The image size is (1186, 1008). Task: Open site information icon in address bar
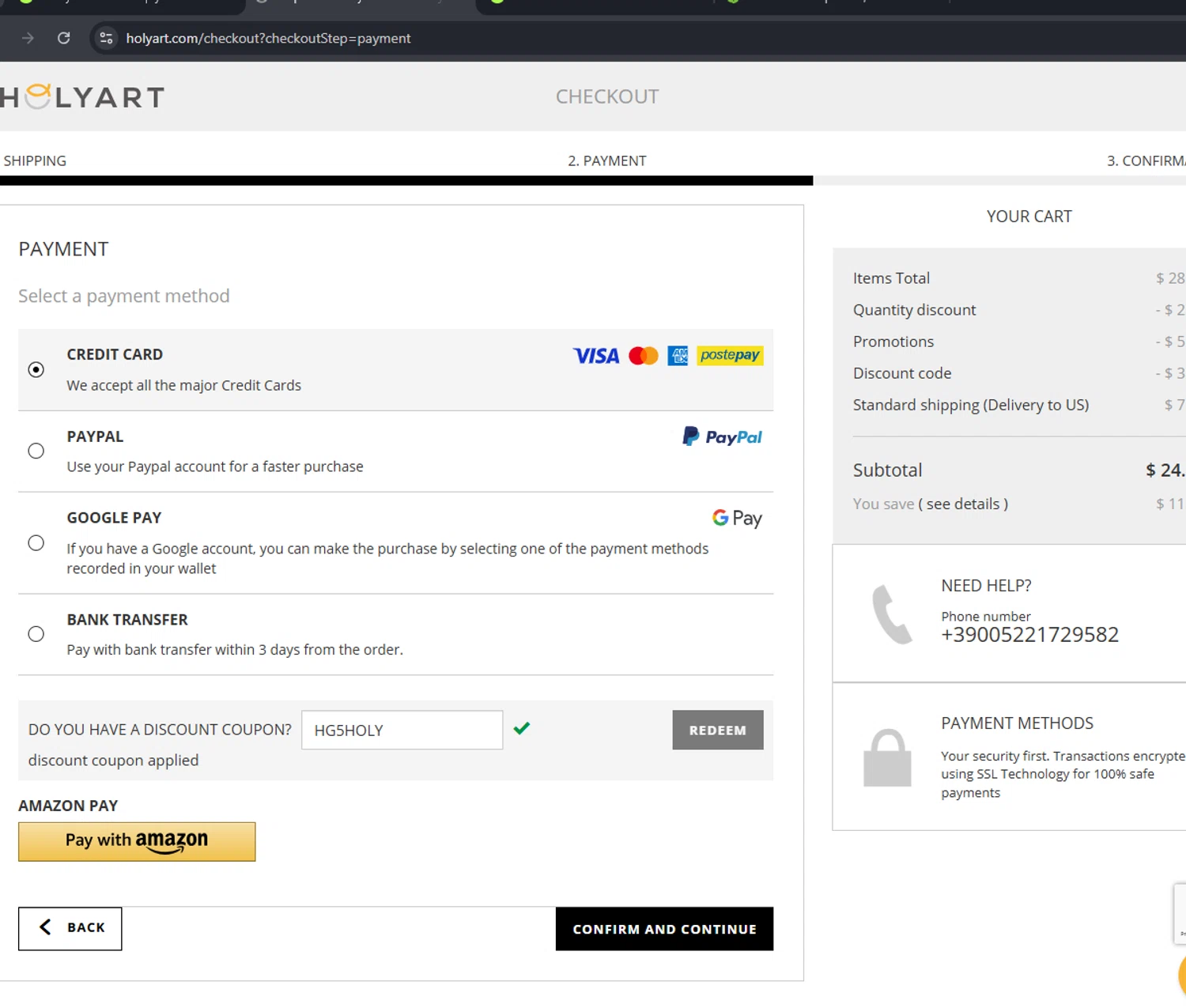pyautogui.click(x=106, y=38)
